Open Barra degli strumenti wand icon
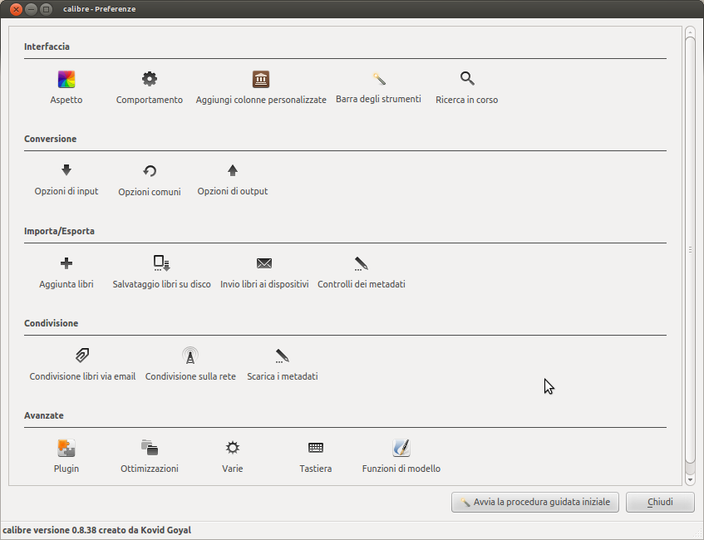Viewport: 704px width, 540px height. coord(379,79)
